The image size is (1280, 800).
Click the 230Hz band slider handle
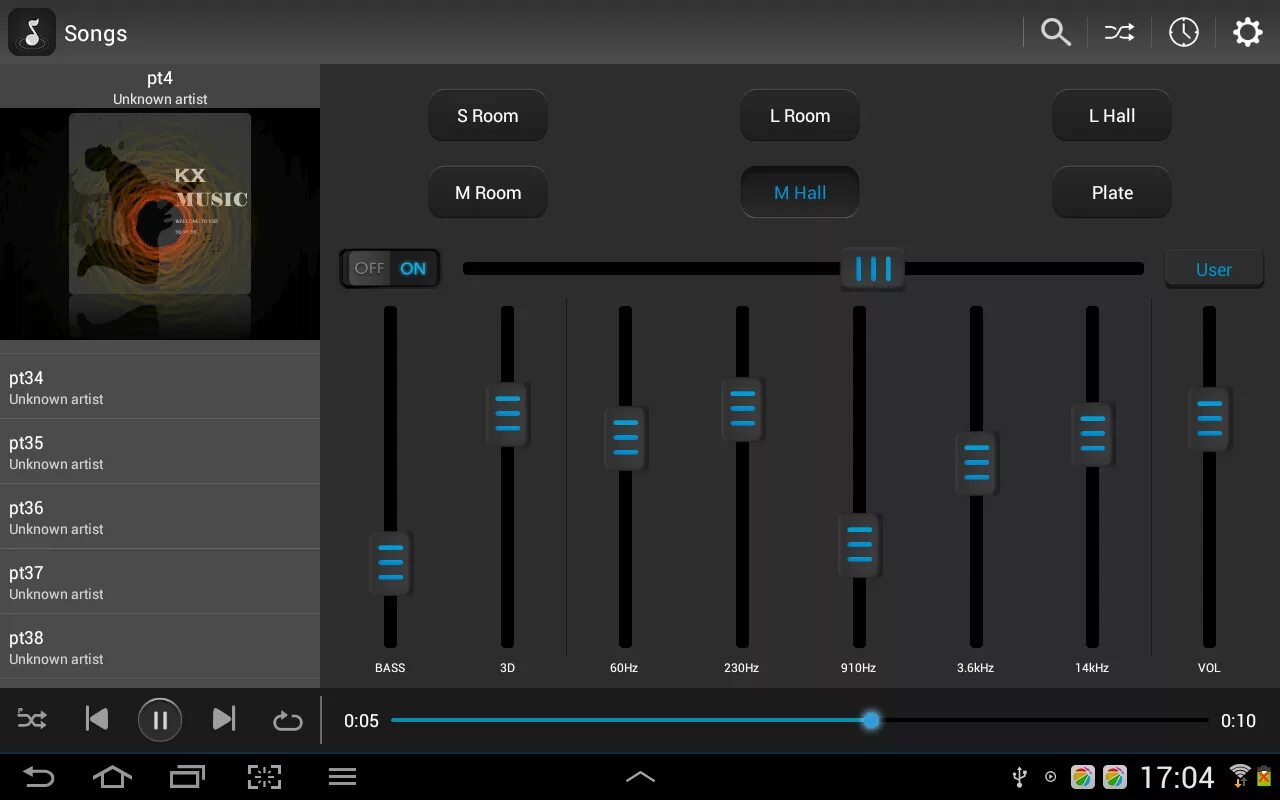pos(743,409)
